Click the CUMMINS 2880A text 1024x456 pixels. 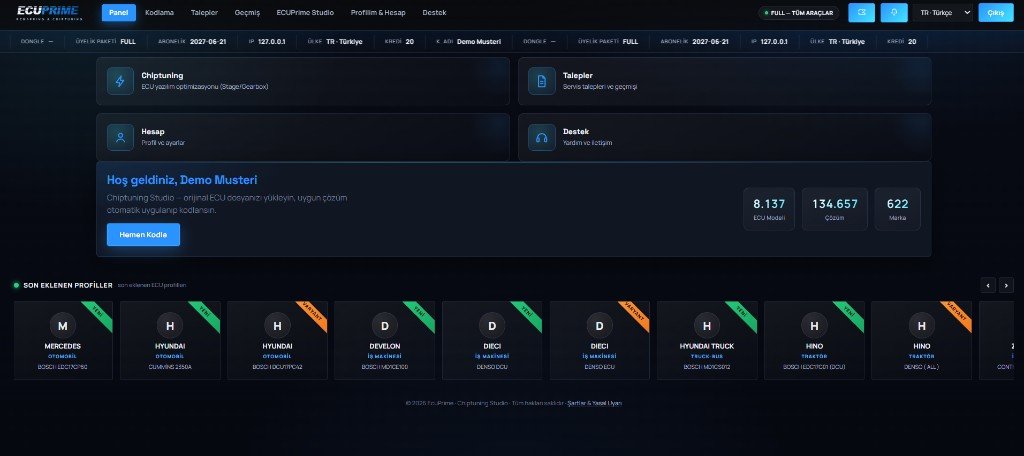(x=170, y=367)
